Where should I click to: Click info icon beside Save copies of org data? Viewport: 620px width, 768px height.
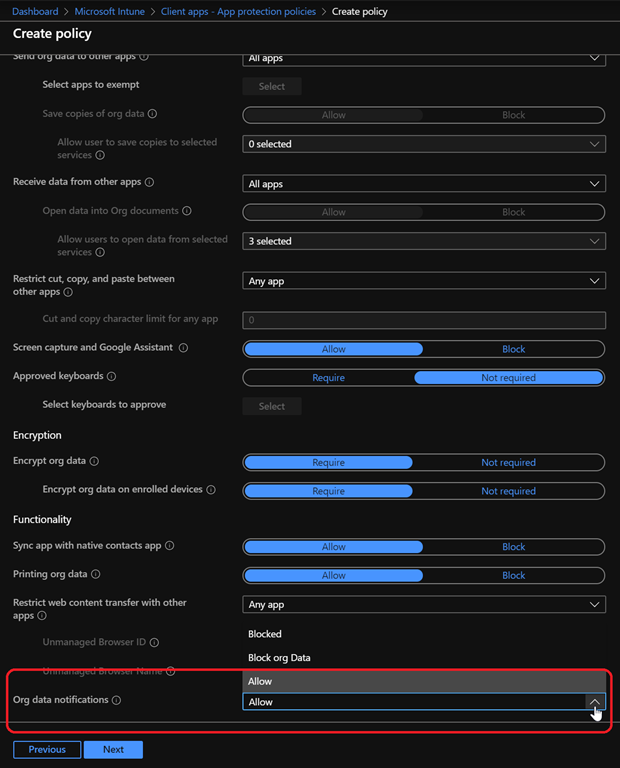(152, 115)
